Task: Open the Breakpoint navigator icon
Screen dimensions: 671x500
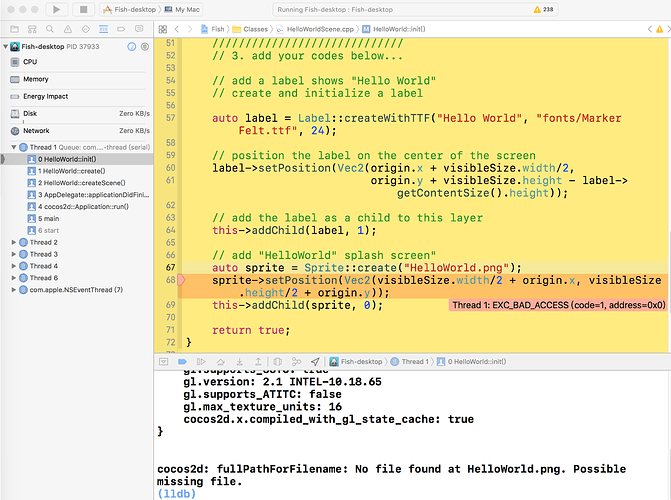Action: click(121, 29)
